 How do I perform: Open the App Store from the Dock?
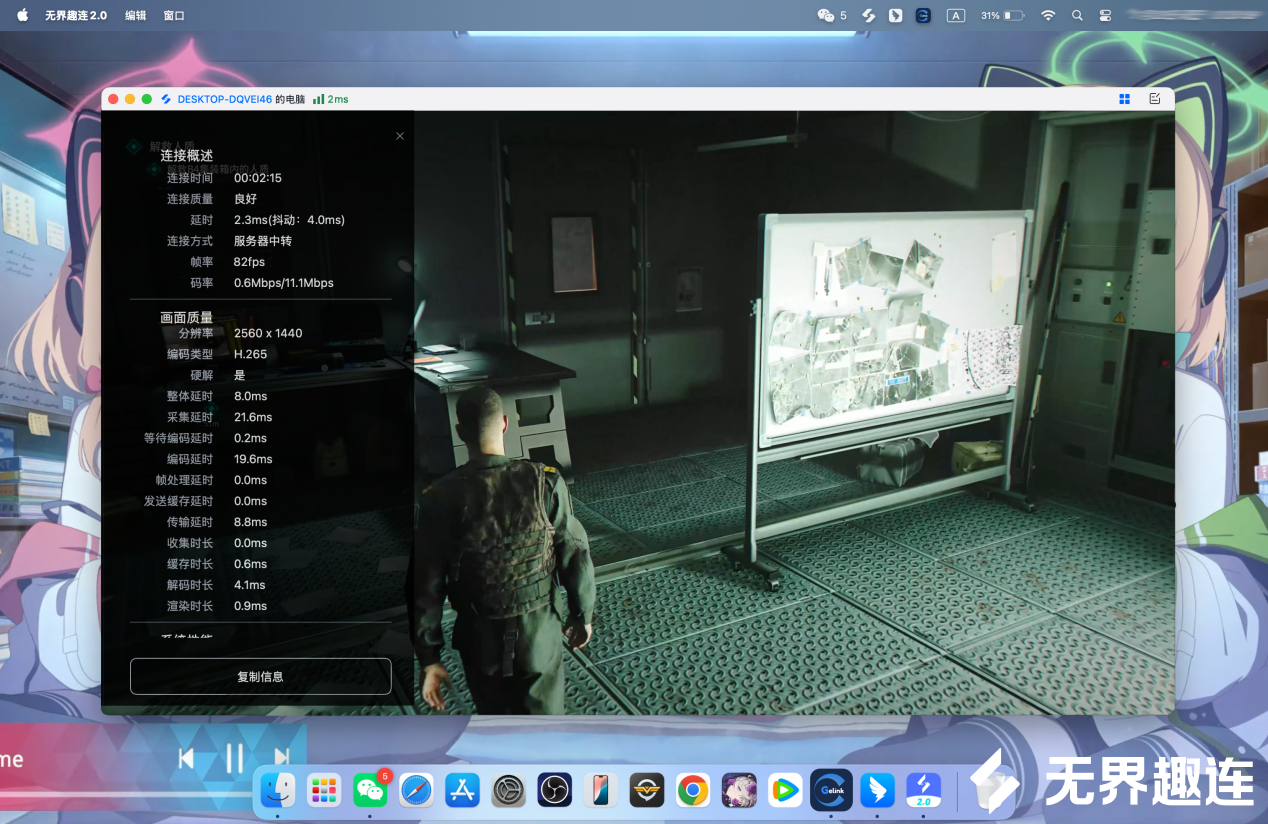pyautogui.click(x=462, y=790)
